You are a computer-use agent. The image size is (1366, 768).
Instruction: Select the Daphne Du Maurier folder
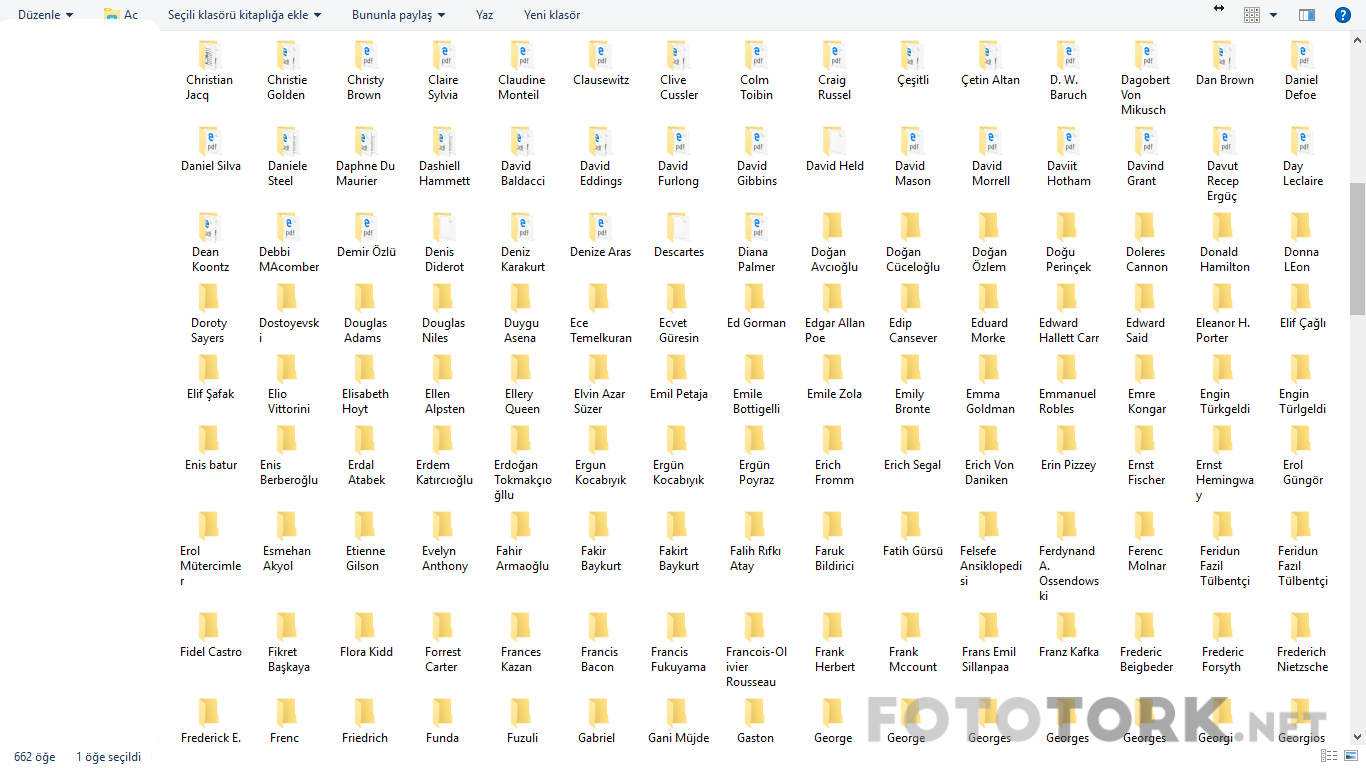(365, 158)
